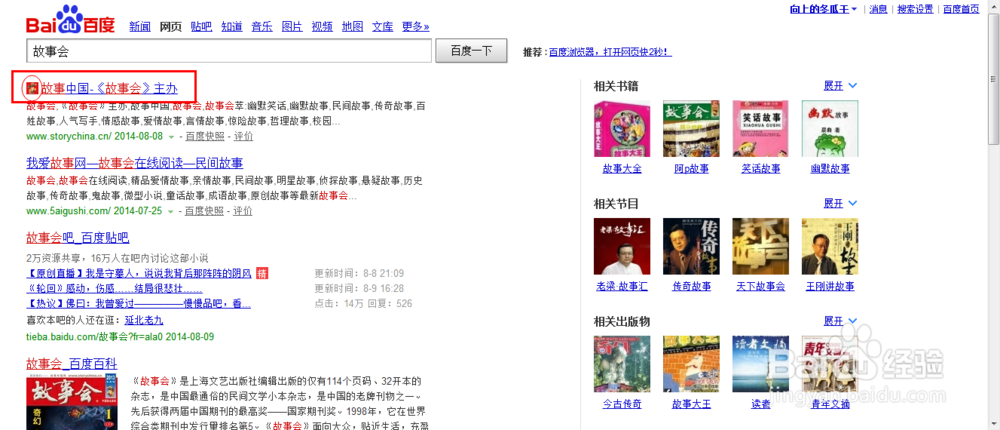Image resolution: width=1000 pixels, height=430 pixels.
Task: Click the red 精 badge icon in tieba result
Action: coord(262,274)
